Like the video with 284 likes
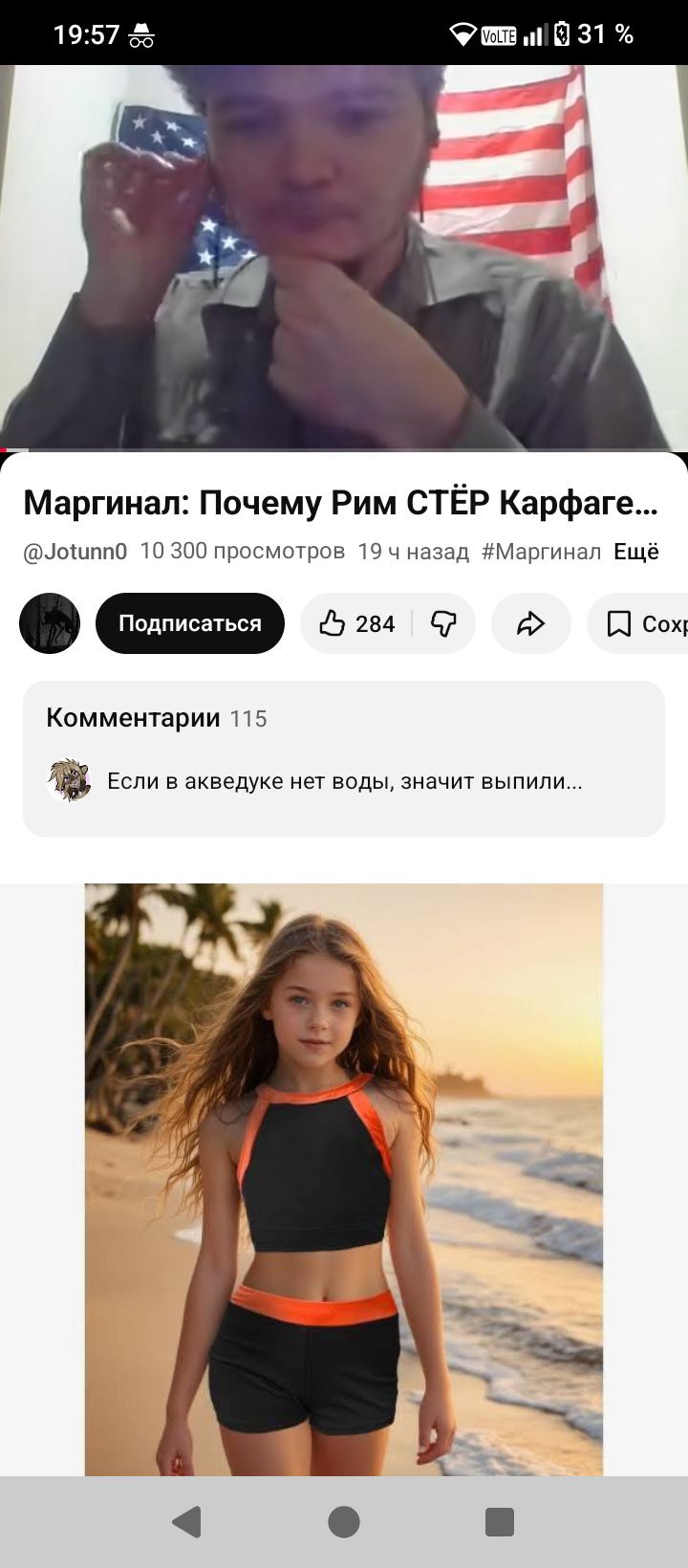 [x=356, y=624]
